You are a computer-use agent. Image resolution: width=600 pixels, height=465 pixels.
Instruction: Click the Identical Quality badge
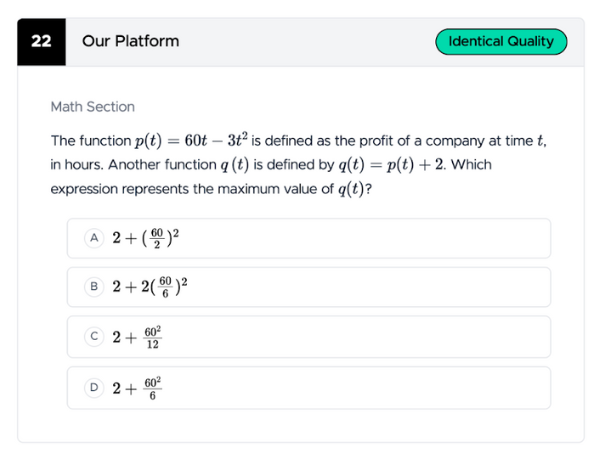click(501, 41)
